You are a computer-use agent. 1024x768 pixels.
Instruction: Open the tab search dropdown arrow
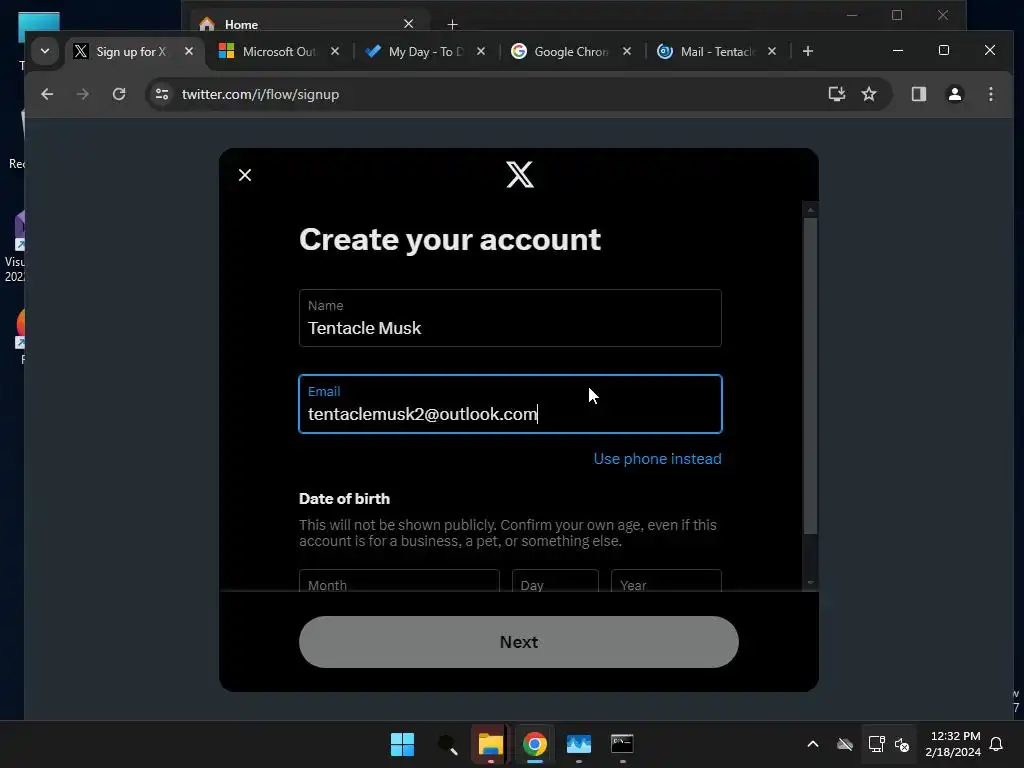(x=44, y=51)
